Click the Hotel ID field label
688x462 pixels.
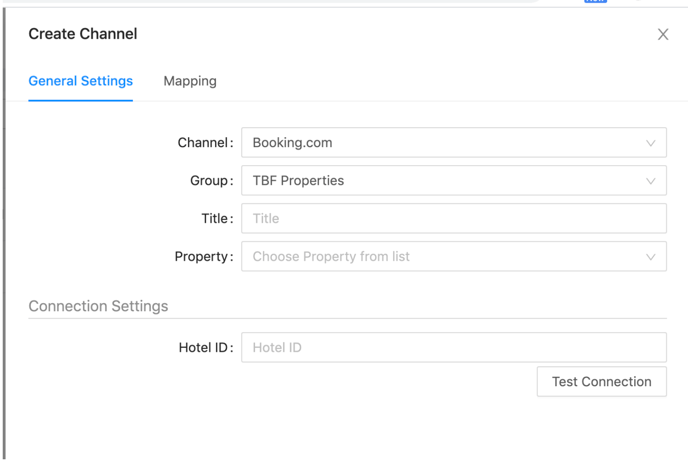coord(205,347)
